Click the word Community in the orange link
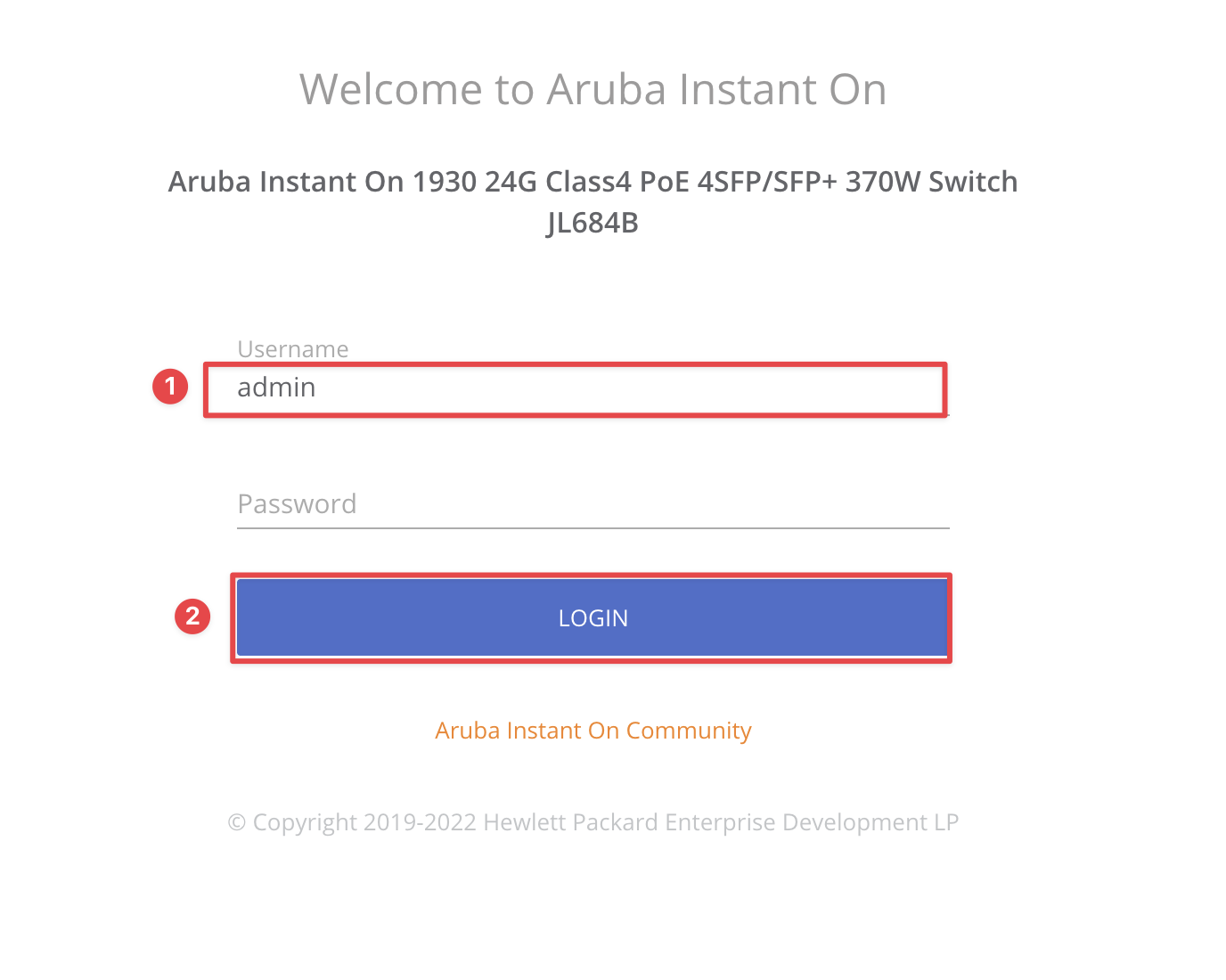 (689, 731)
